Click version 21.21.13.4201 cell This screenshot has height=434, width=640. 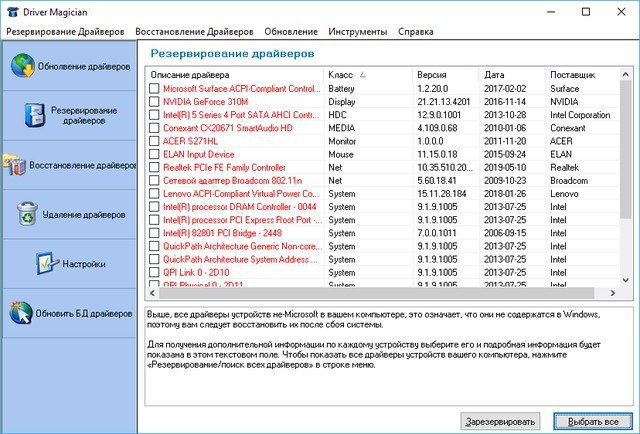[444, 102]
